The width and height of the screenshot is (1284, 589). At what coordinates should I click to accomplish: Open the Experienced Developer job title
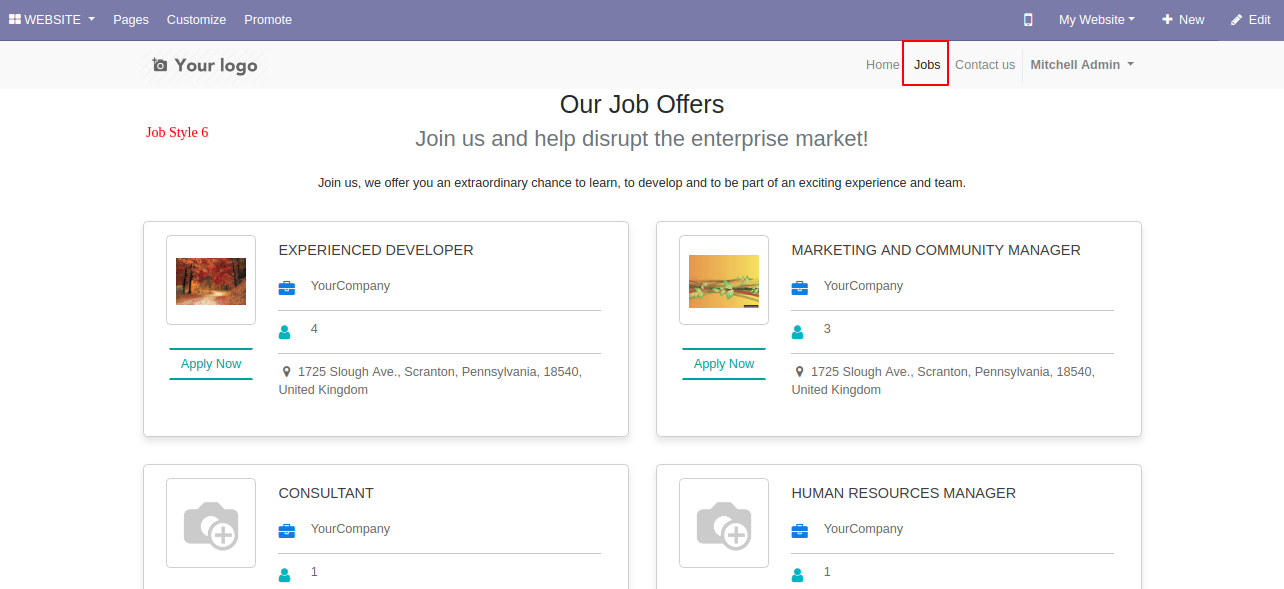(376, 250)
